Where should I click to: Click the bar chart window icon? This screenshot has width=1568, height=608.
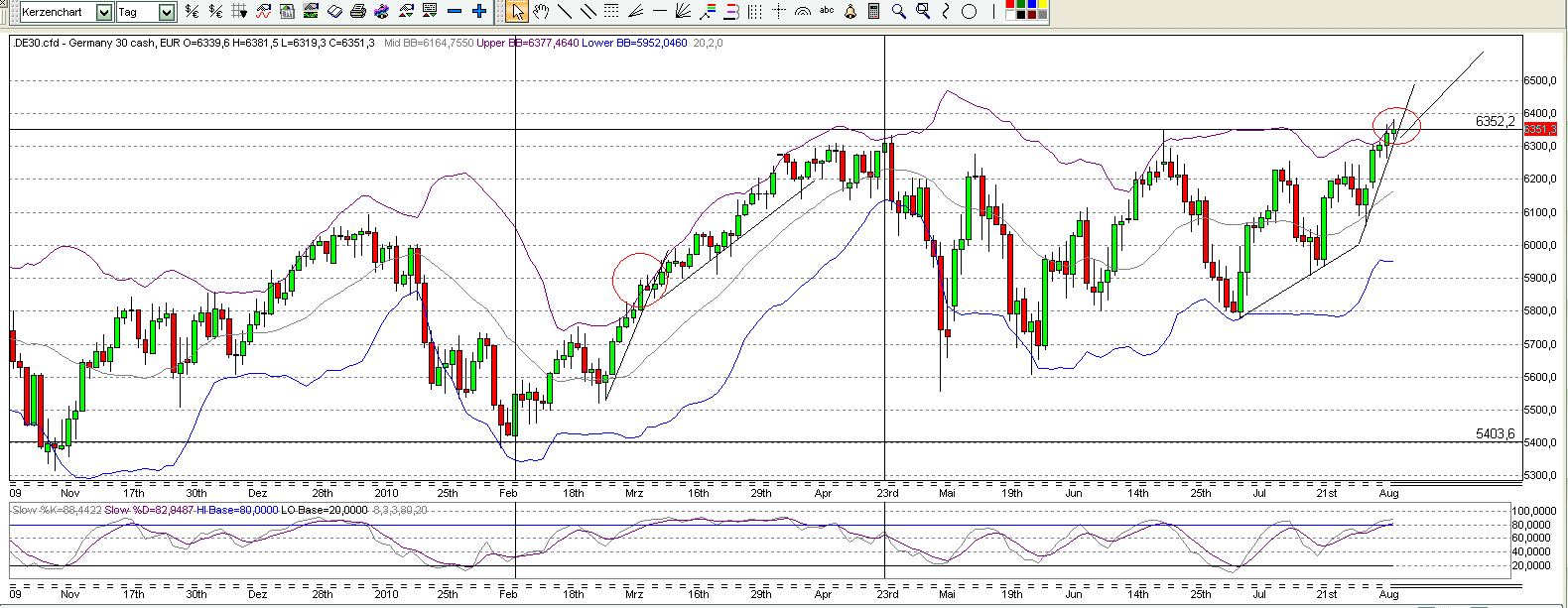(x=287, y=11)
